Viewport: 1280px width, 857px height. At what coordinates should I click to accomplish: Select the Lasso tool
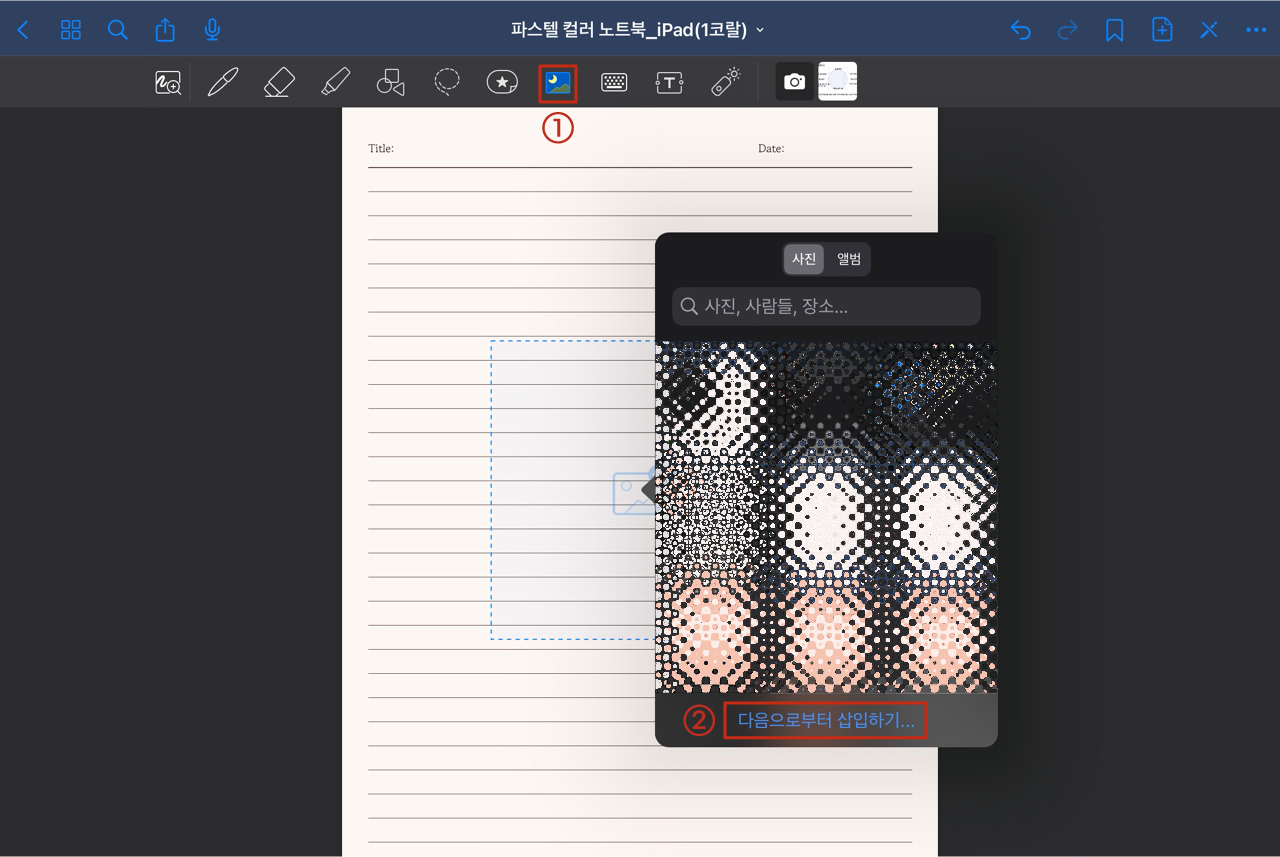pos(447,82)
